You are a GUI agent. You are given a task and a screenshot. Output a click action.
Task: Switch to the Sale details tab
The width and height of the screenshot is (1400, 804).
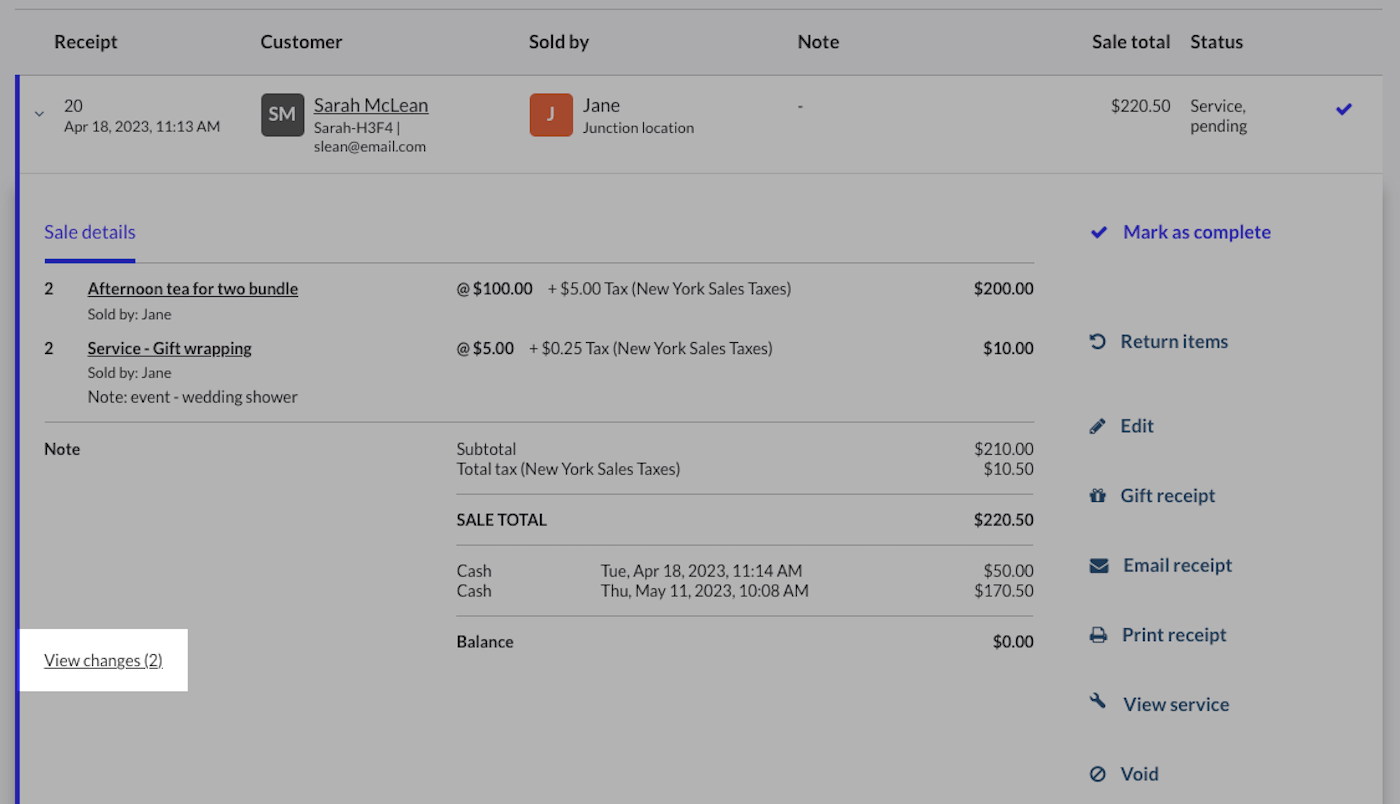click(90, 232)
